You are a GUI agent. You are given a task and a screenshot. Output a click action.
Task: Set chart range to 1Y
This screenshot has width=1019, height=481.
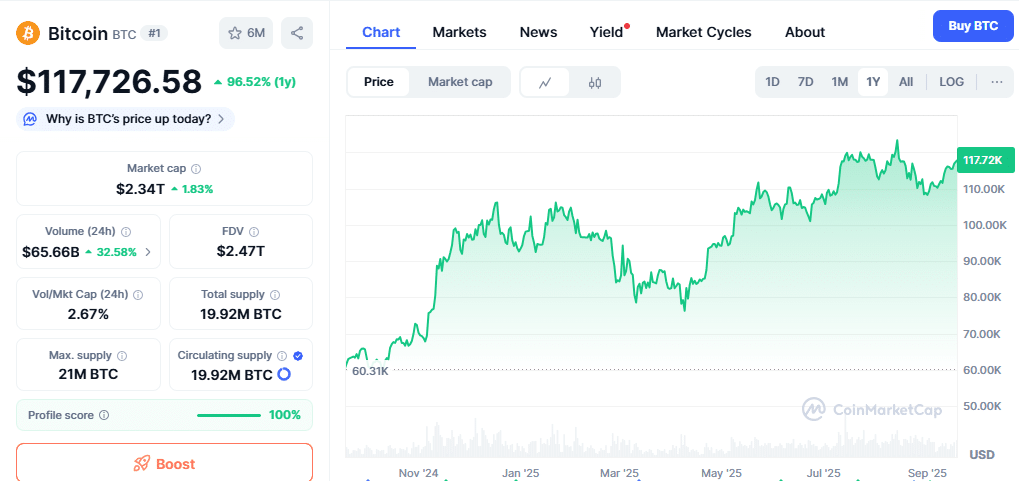(873, 82)
